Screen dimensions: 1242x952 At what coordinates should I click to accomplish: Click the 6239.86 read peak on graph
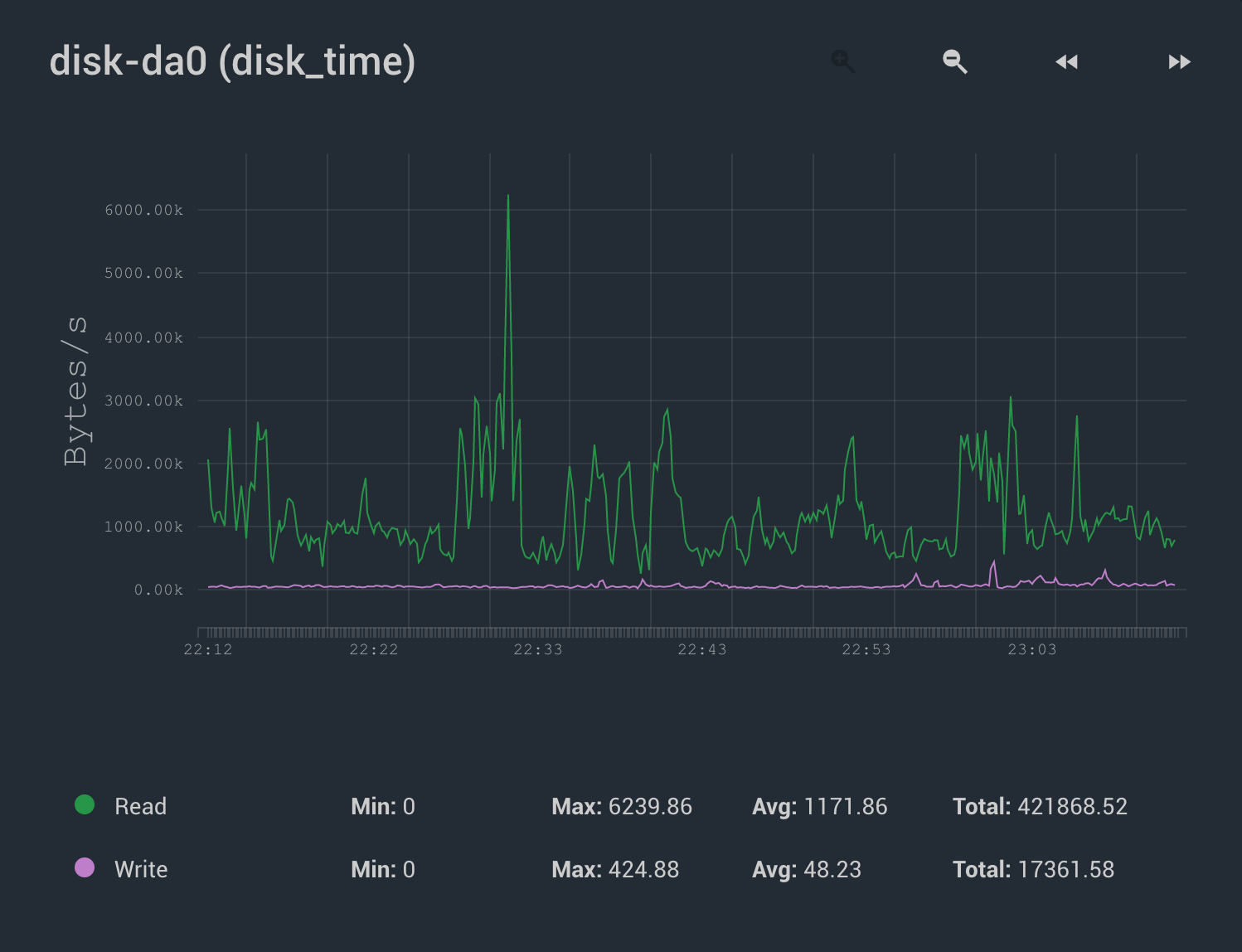(508, 197)
